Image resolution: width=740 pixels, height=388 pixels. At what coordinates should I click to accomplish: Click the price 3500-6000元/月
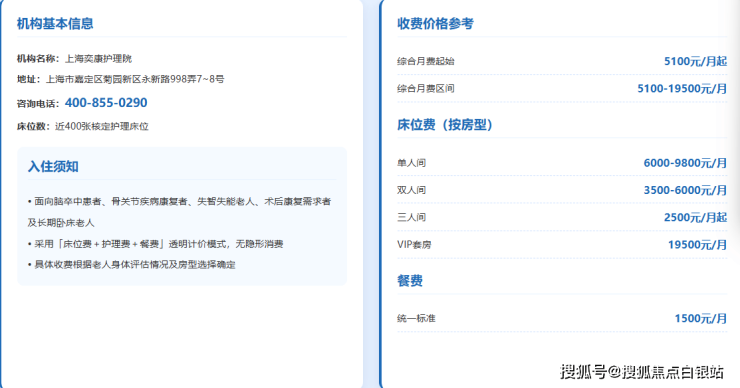click(x=685, y=190)
